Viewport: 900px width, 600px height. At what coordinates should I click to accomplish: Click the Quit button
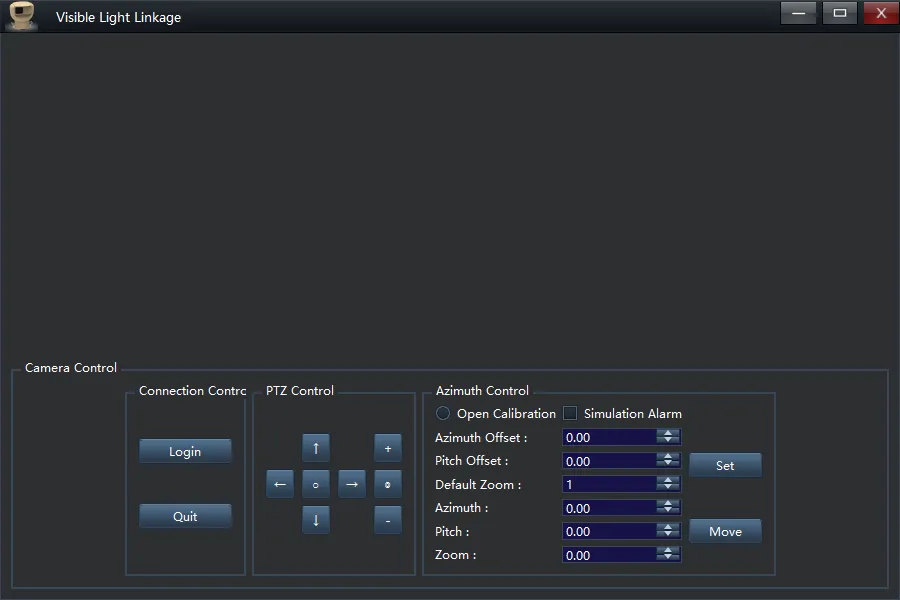[185, 517]
